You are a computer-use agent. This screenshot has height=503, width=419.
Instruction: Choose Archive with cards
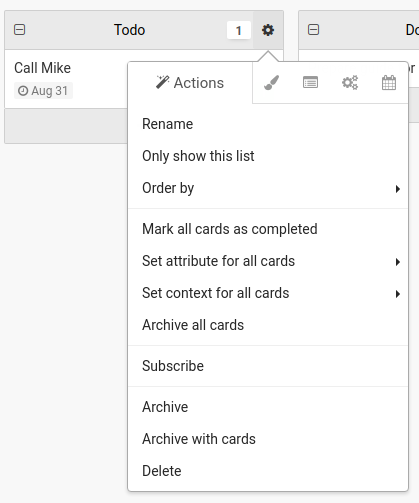pos(268,439)
